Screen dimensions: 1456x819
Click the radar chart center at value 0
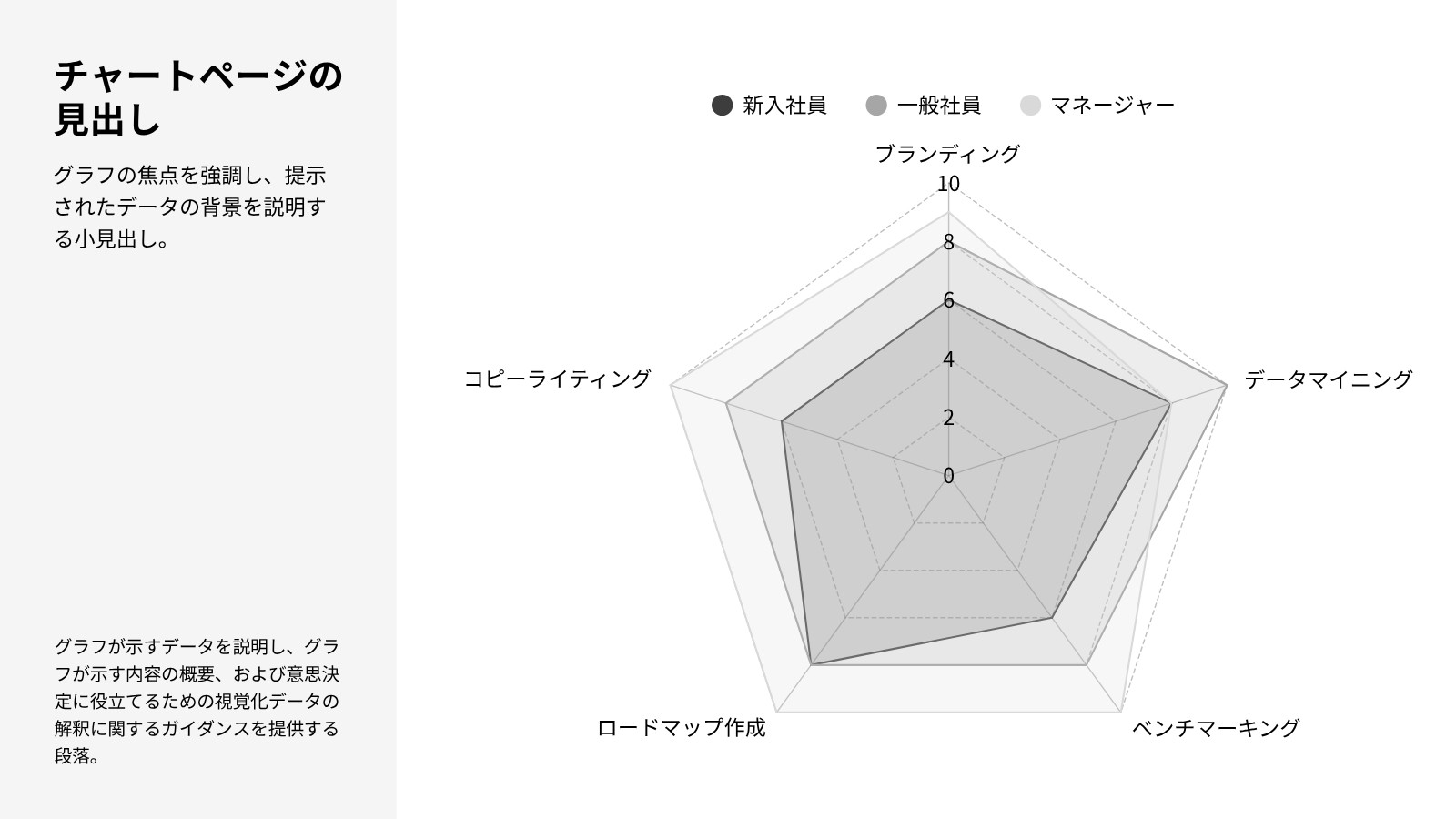click(x=948, y=475)
